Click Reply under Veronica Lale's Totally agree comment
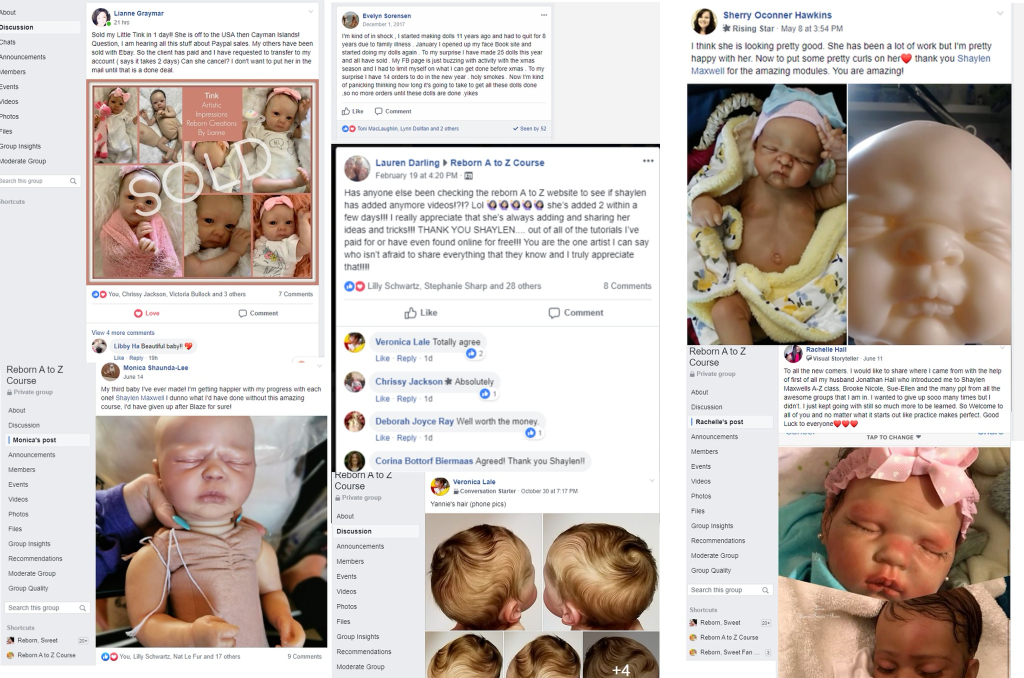Viewport: 1024px width, 678px height. point(406,359)
